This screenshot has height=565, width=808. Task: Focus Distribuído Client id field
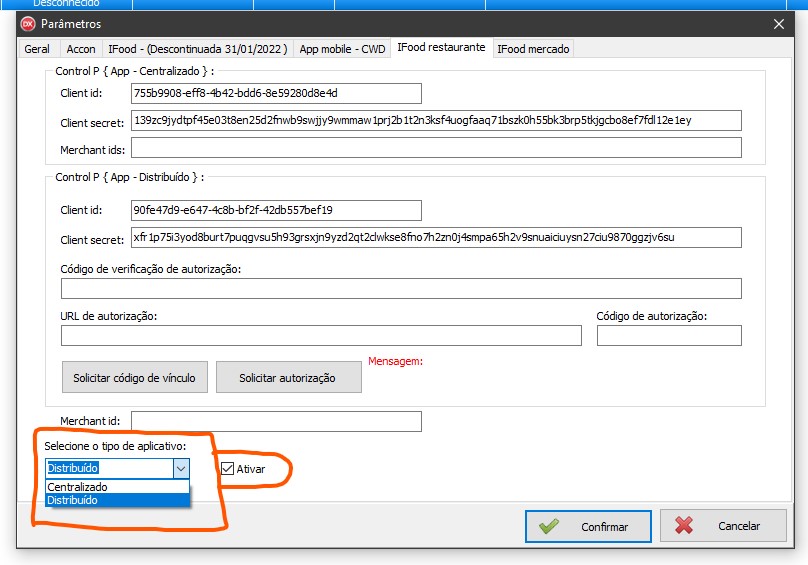(x=276, y=210)
